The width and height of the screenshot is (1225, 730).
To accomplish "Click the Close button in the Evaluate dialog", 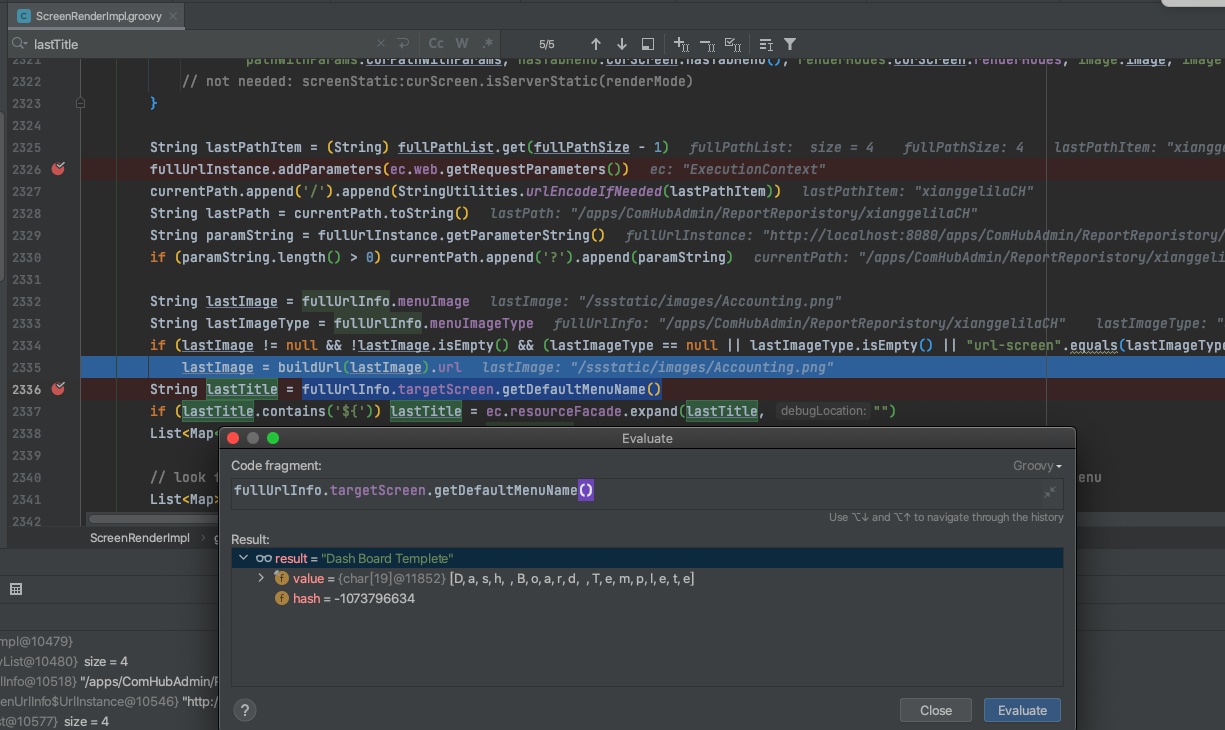I will click(936, 710).
